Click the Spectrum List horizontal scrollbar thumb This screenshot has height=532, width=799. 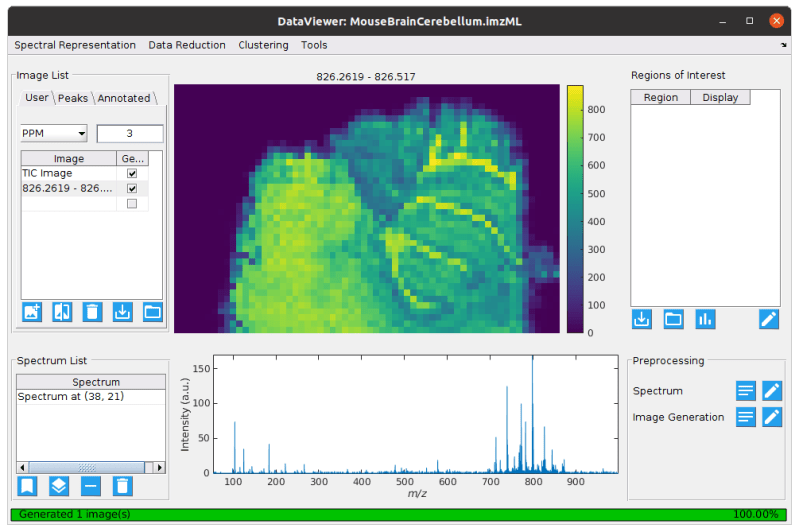pos(87,467)
